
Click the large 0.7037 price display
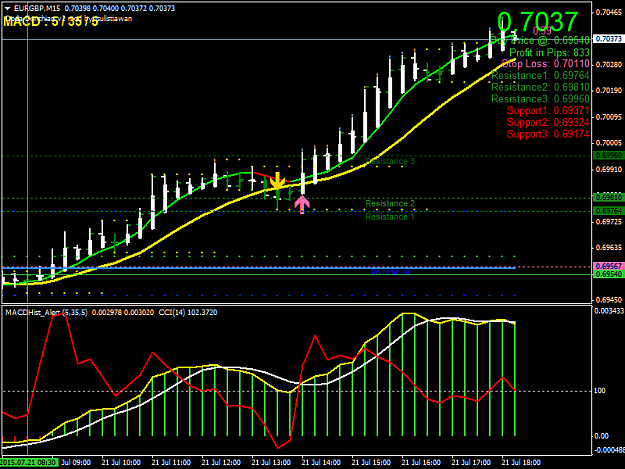(x=537, y=21)
